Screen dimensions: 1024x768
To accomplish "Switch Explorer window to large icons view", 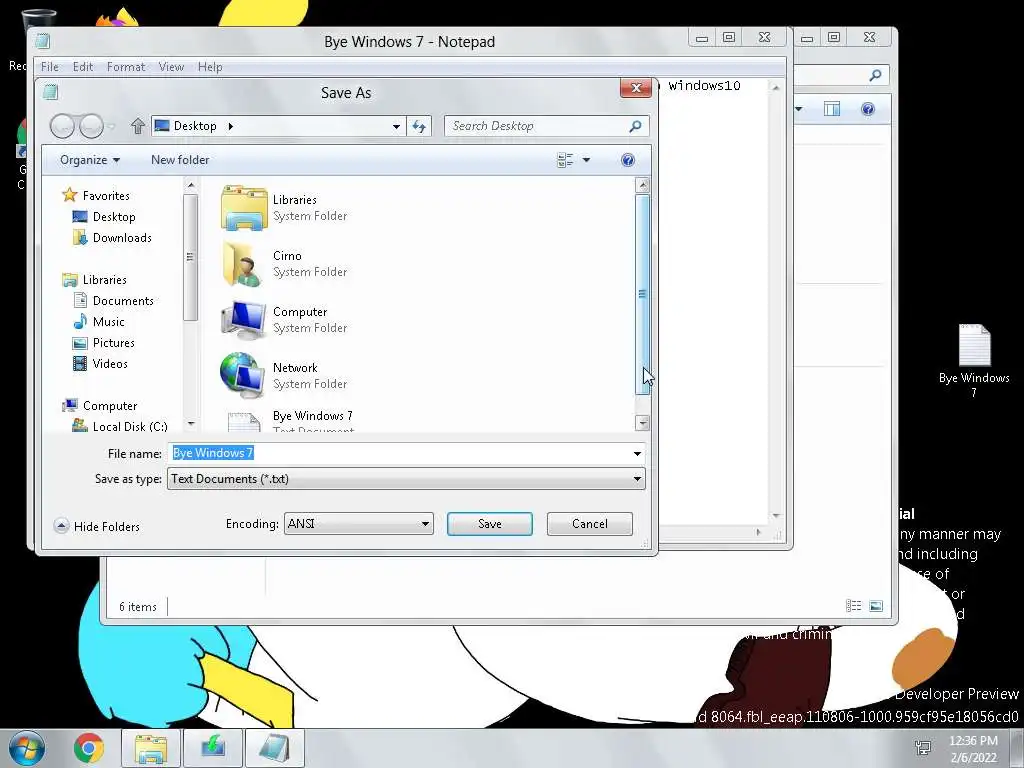I will tap(876, 606).
